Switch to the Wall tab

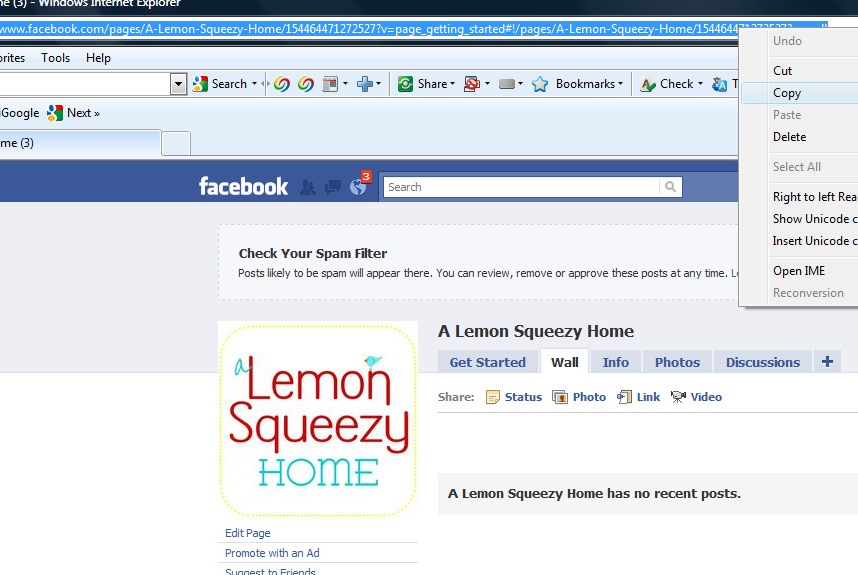coord(565,362)
